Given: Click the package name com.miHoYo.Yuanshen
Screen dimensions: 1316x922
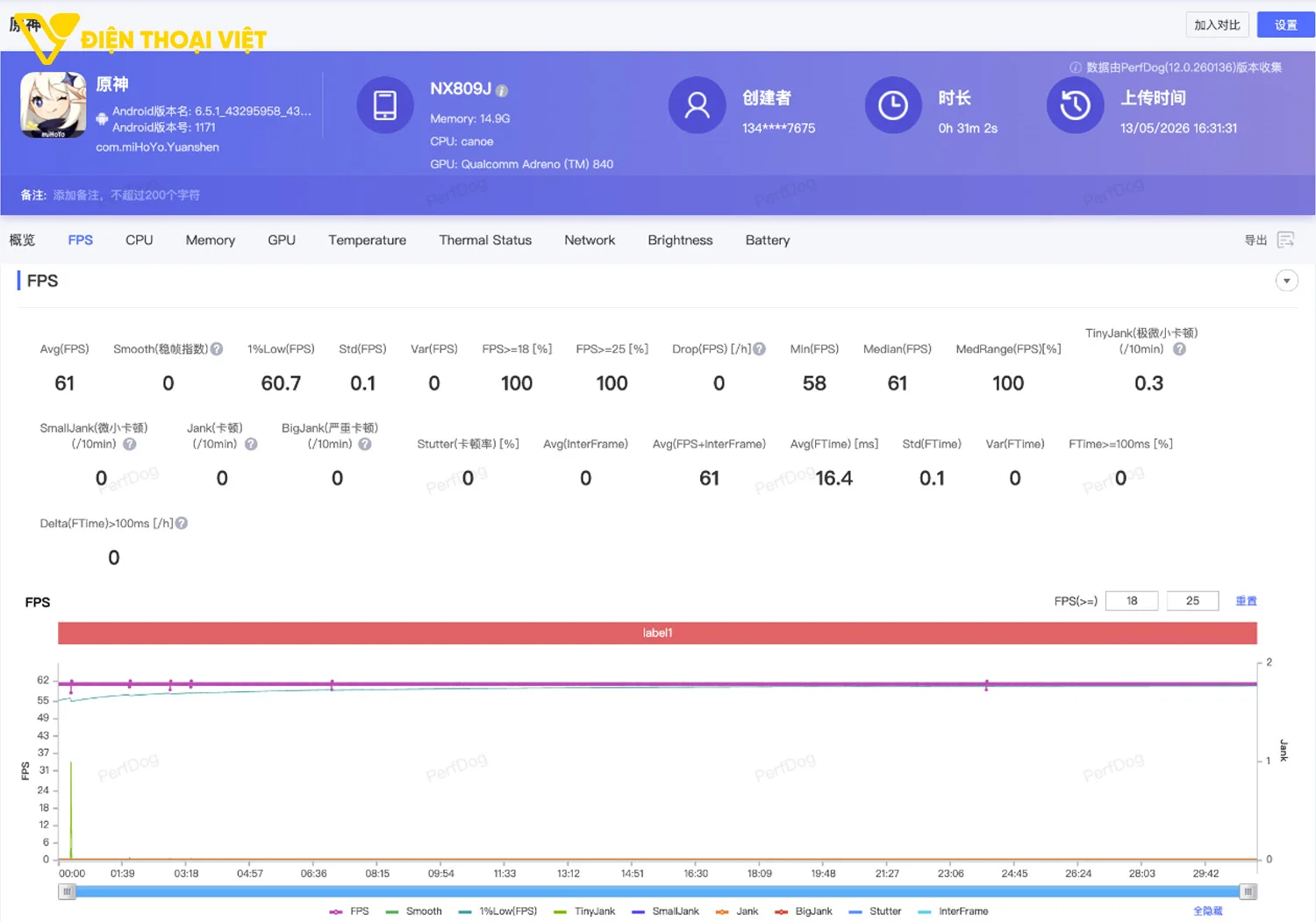Looking at the screenshot, I should [x=158, y=147].
